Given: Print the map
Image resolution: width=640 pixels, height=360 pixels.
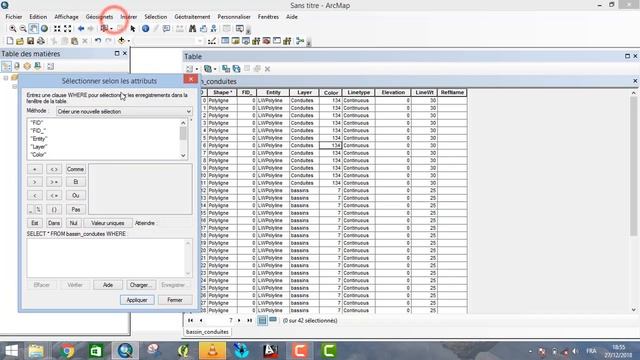Looking at the screenshot, I should tap(41, 41).
